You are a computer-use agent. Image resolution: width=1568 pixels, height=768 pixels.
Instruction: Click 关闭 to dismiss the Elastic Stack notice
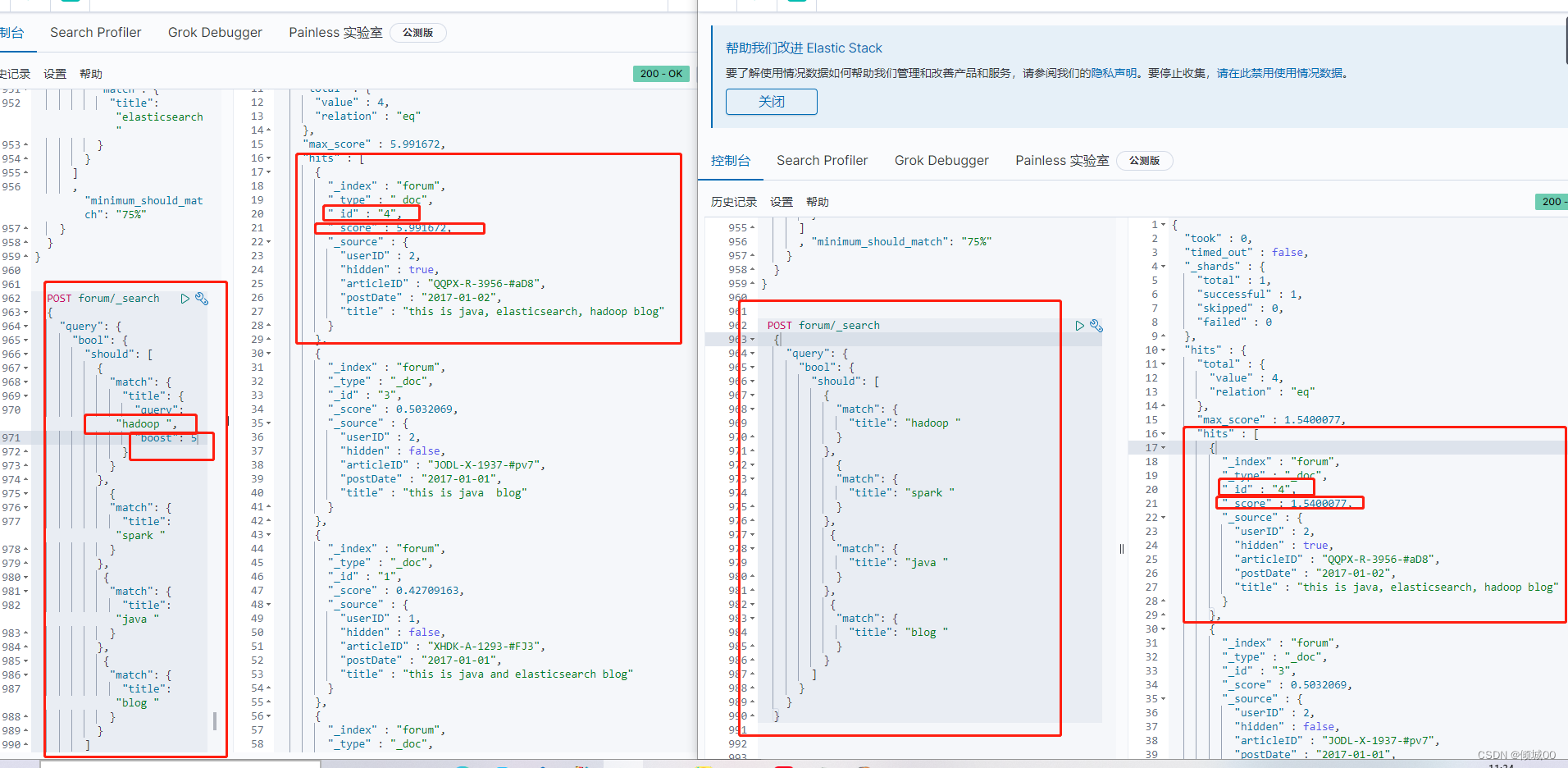pos(772,102)
